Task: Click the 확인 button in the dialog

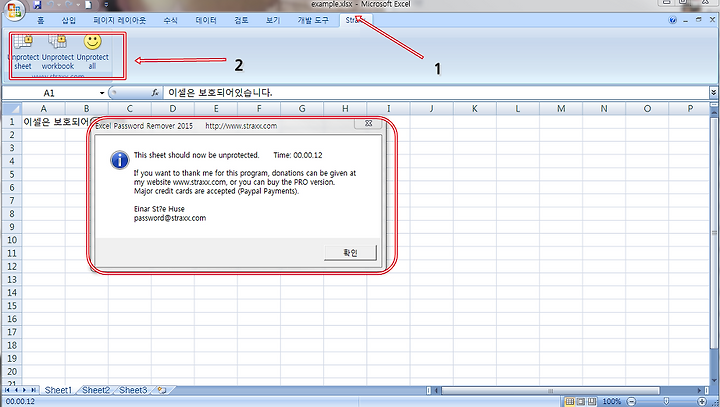Action: click(x=350, y=253)
